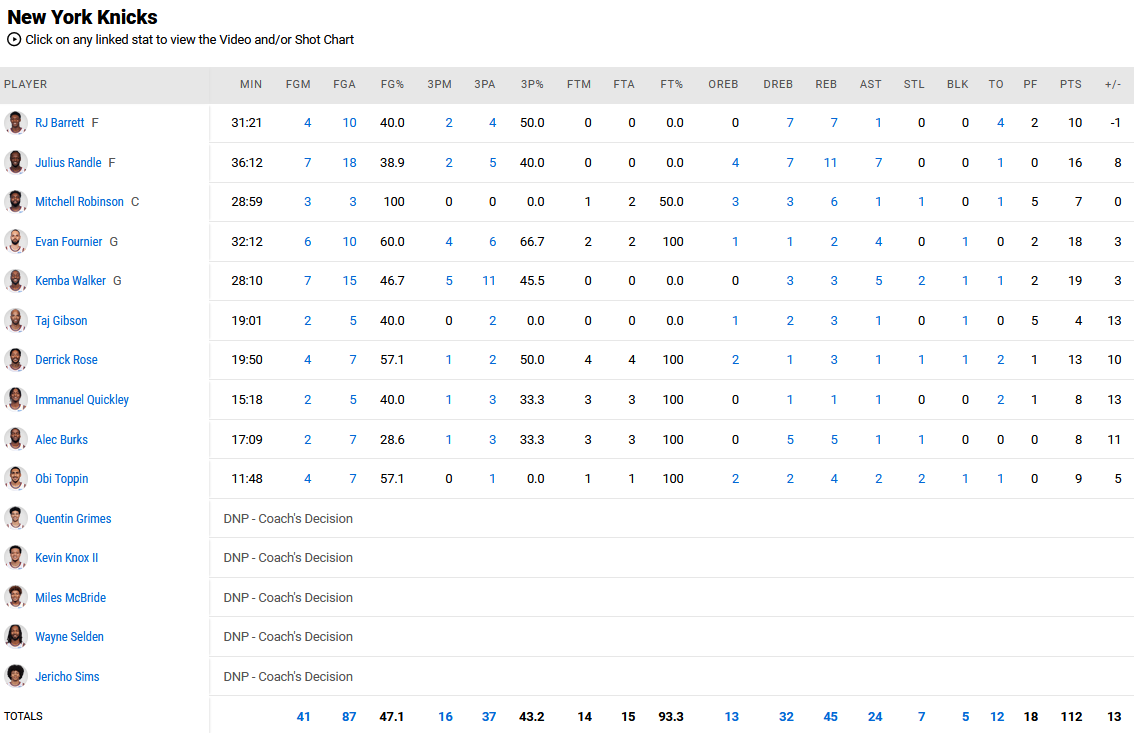
Task: Open team total 24 assists stat
Action: [x=875, y=717]
